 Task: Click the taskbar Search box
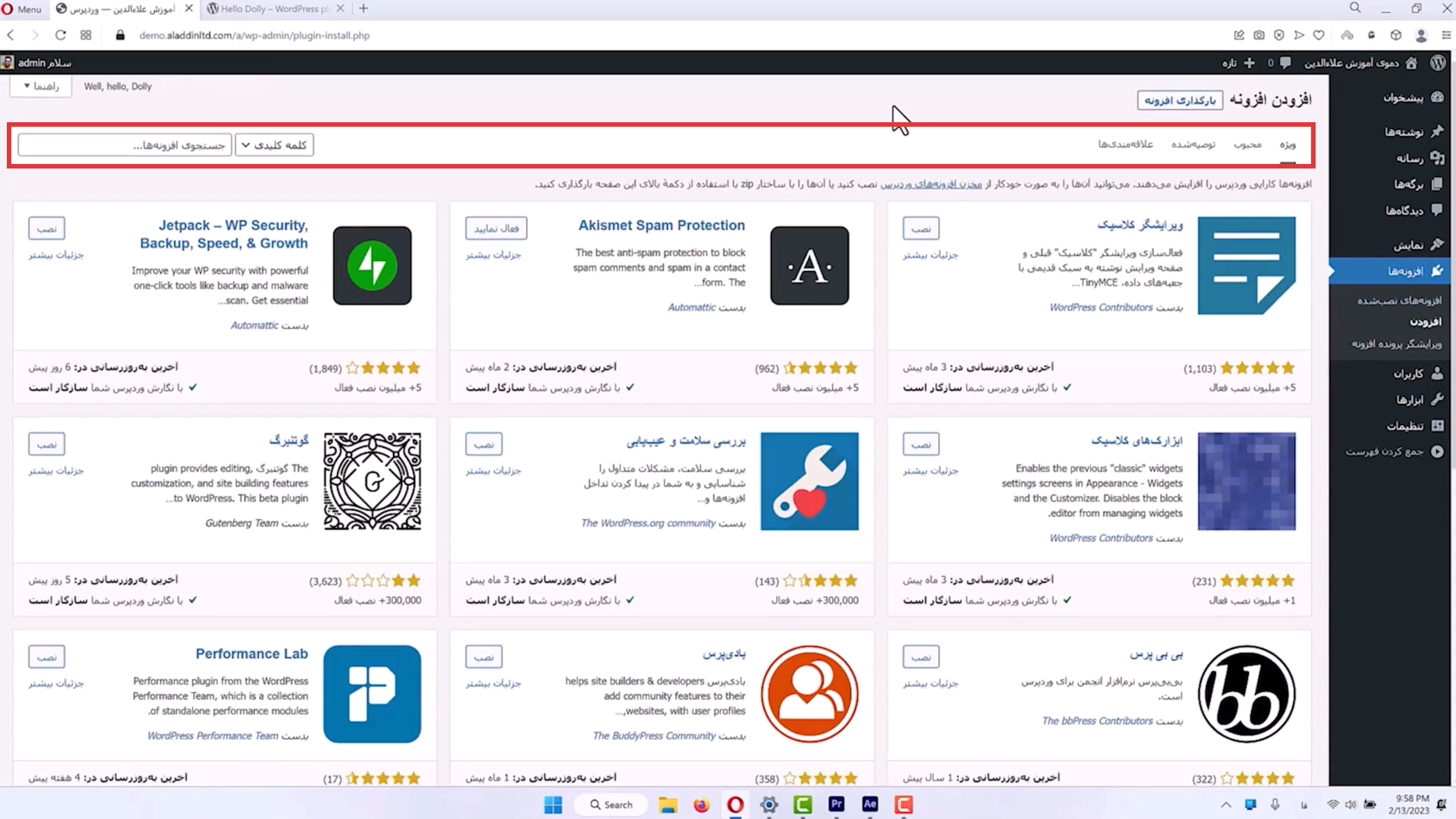611,805
